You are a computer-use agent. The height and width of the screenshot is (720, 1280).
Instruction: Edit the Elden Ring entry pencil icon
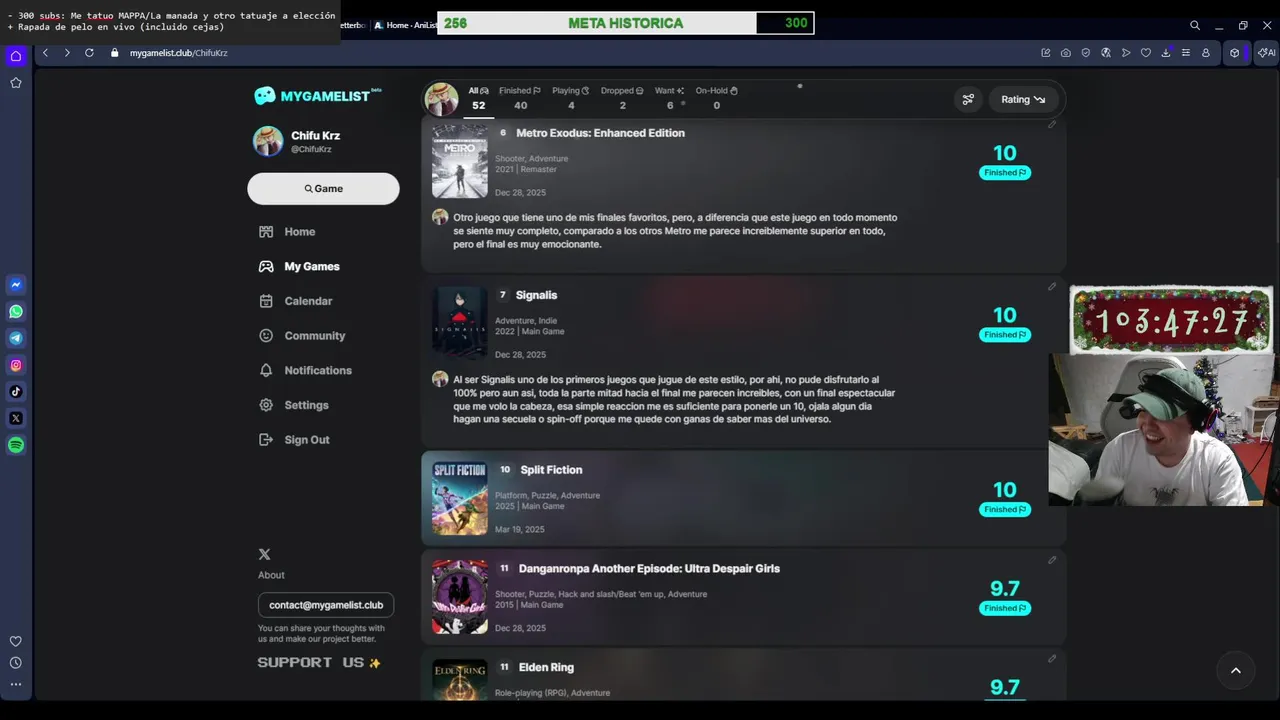(1052, 659)
